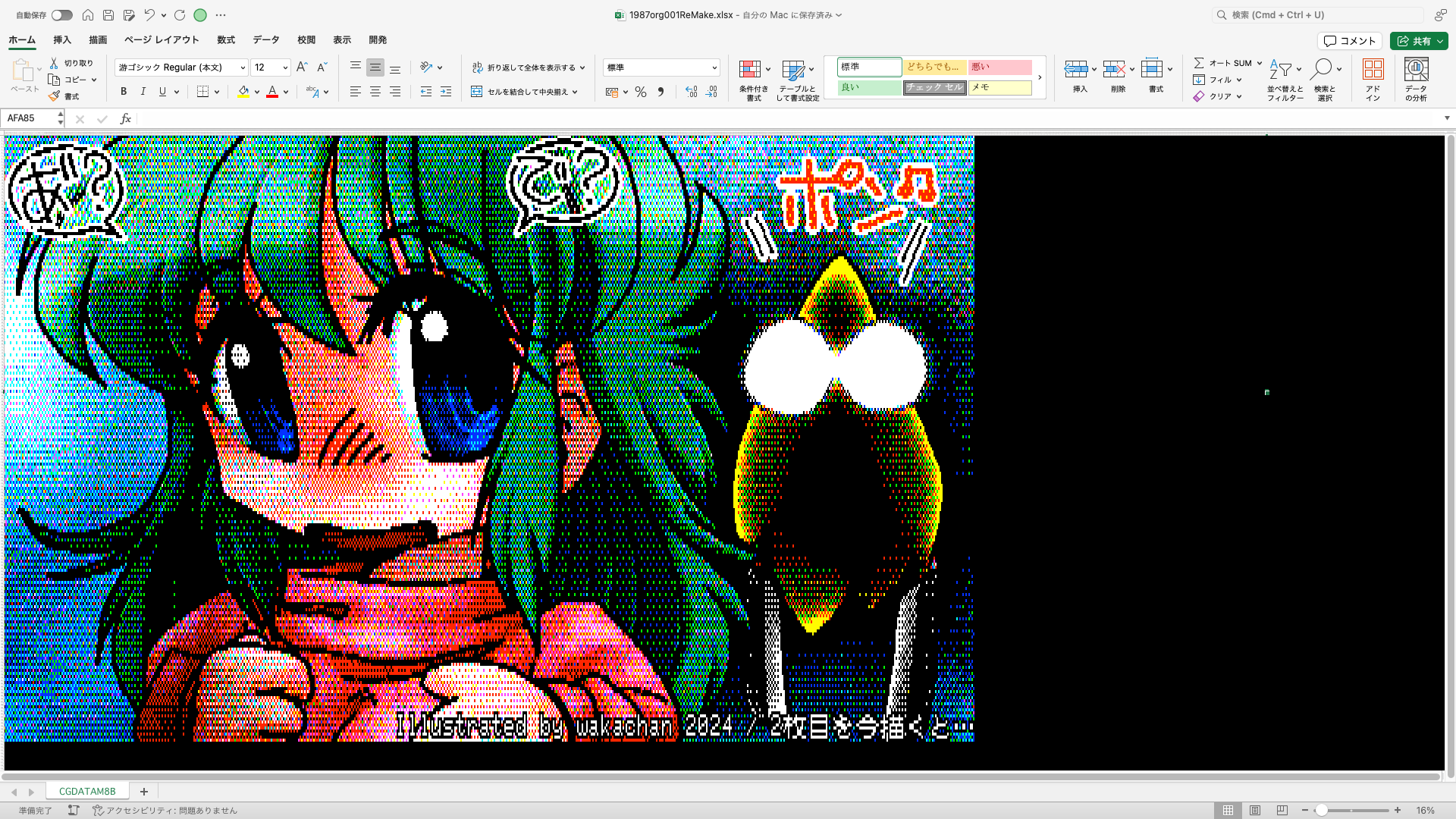Click increase decimal icon
Viewport: 1456px width, 819px height.
point(692,92)
